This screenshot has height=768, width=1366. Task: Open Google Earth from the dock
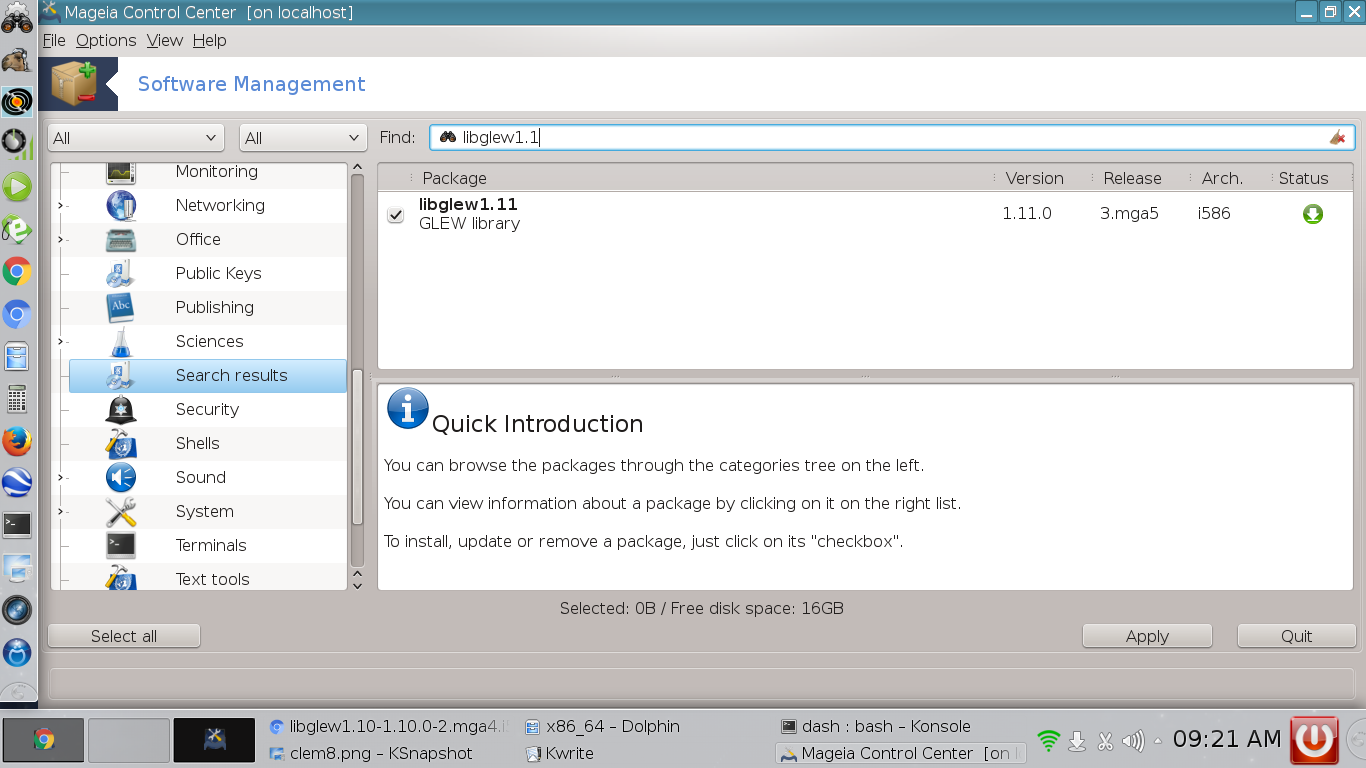tap(17, 483)
